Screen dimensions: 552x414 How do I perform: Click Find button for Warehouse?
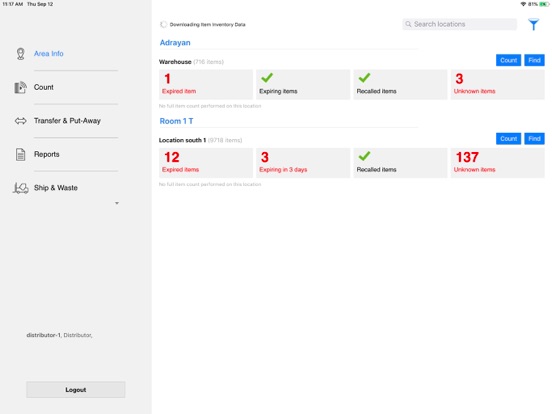(x=534, y=60)
